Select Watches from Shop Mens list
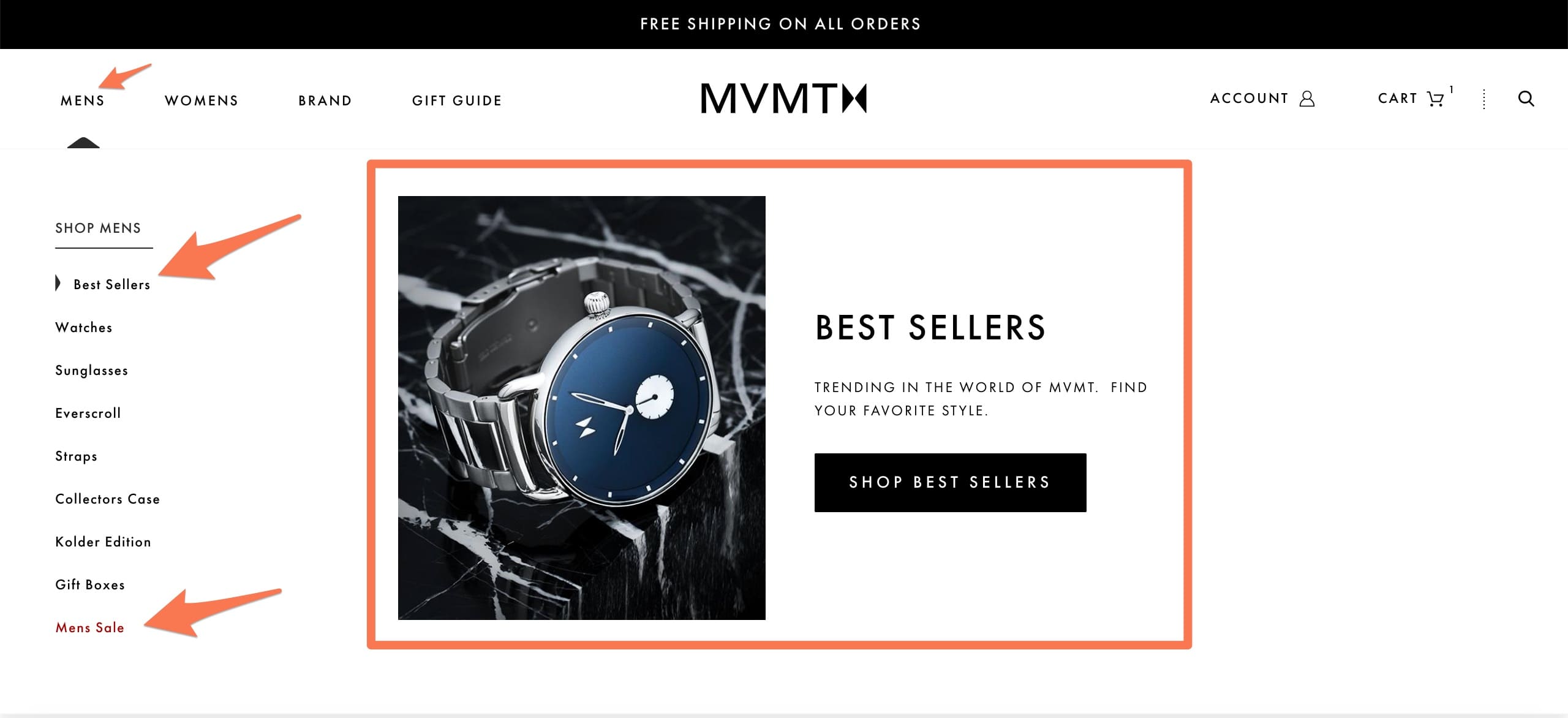The width and height of the screenshot is (1568, 718). [x=84, y=328]
